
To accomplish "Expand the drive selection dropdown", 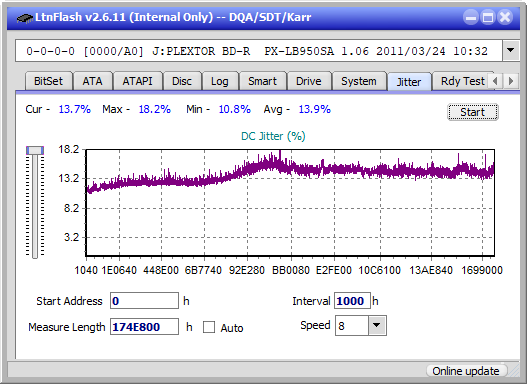I will [x=511, y=51].
